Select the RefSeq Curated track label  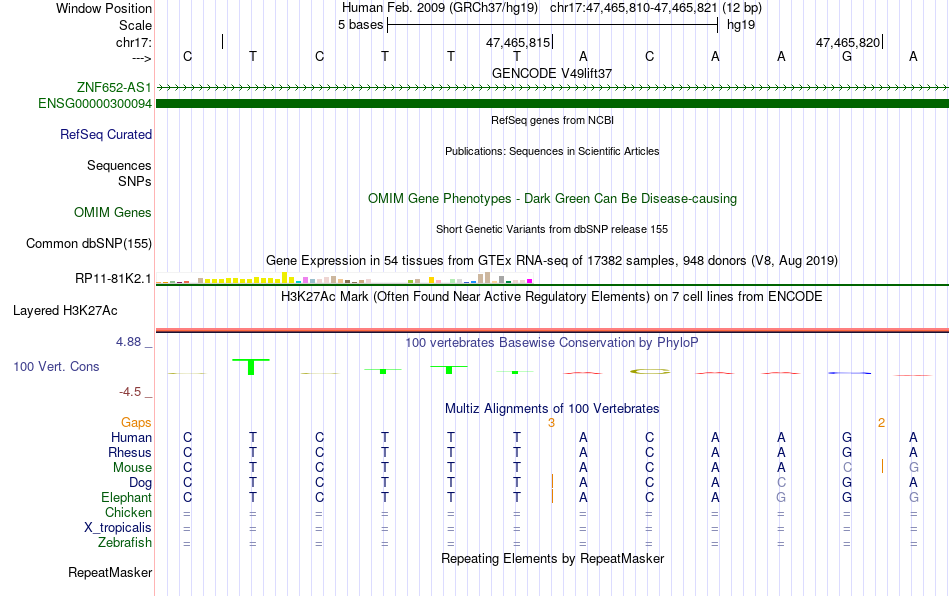(x=106, y=134)
